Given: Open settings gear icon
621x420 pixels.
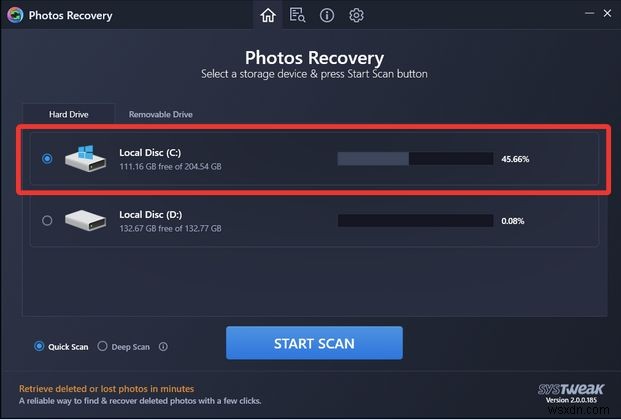Looking at the screenshot, I should pos(356,15).
